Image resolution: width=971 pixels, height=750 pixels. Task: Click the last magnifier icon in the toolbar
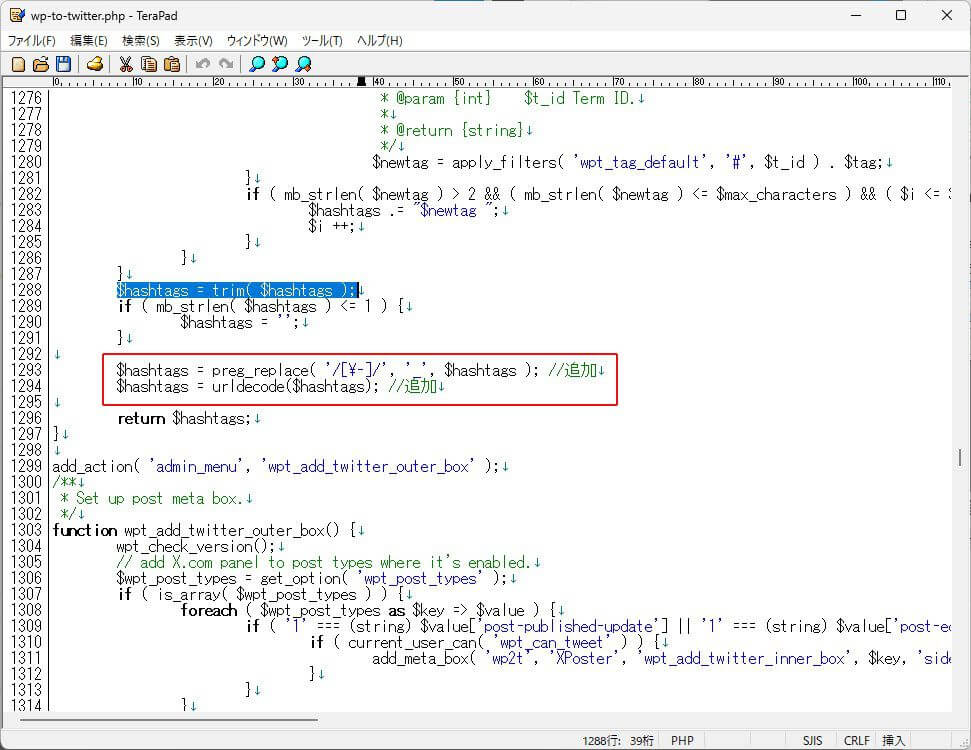(x=303, y=64)
